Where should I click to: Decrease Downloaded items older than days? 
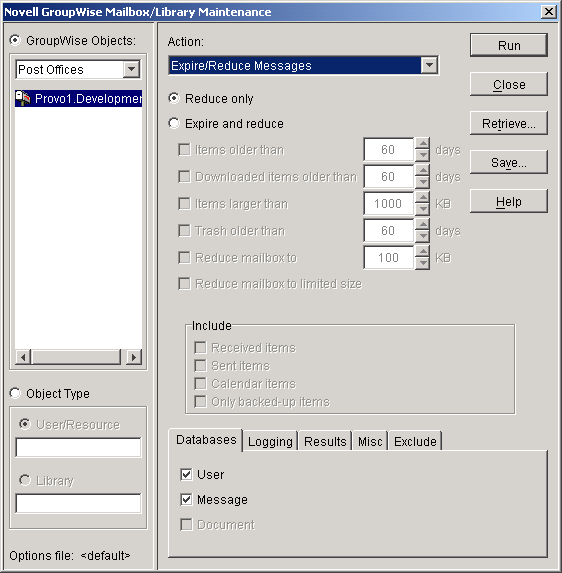pos(422,182)
